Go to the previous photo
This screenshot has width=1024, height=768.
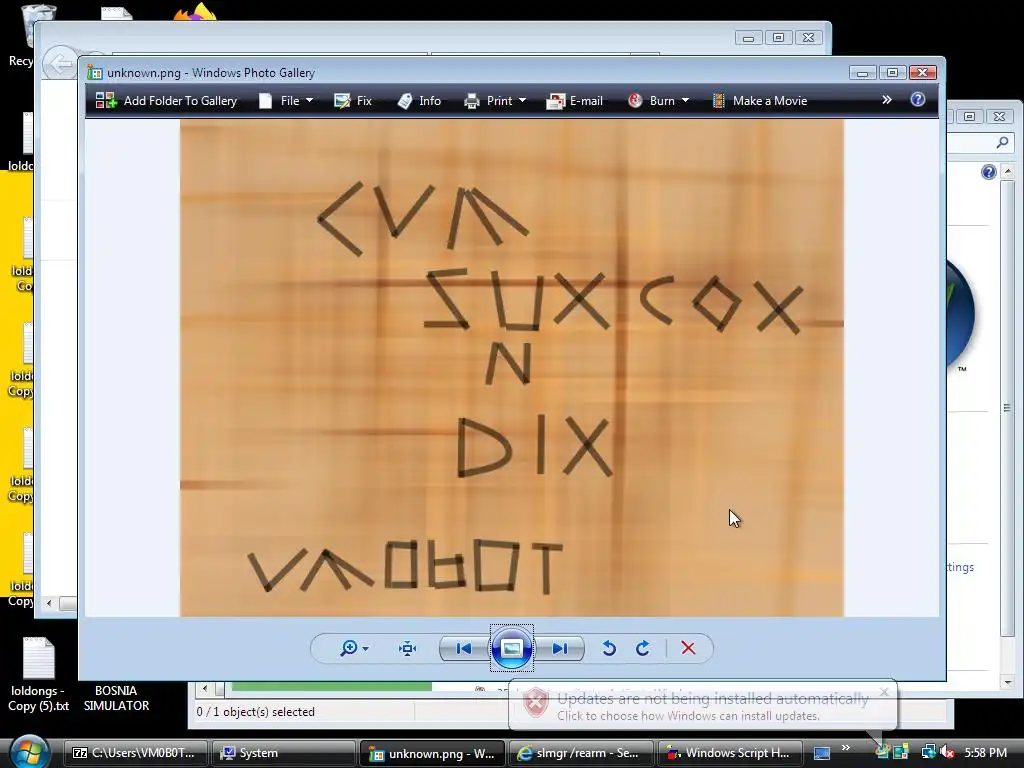pos(464,648)
